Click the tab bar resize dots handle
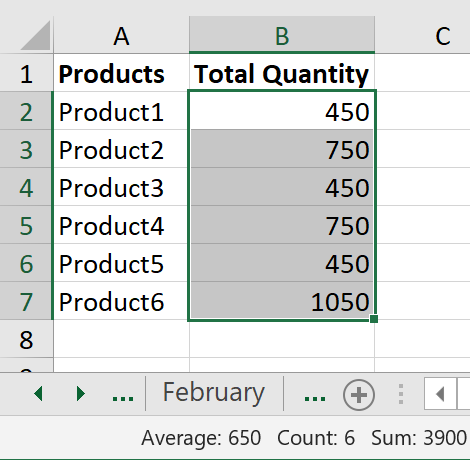 point(401,394)
